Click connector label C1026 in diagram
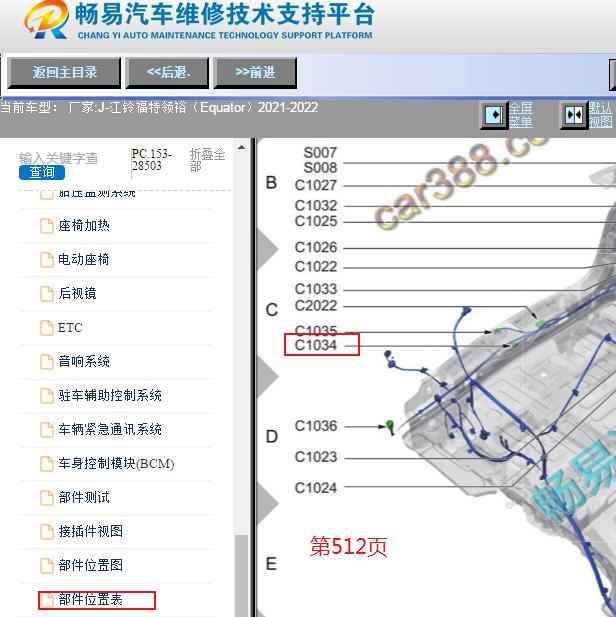616x617 pixels. (316, 247)
